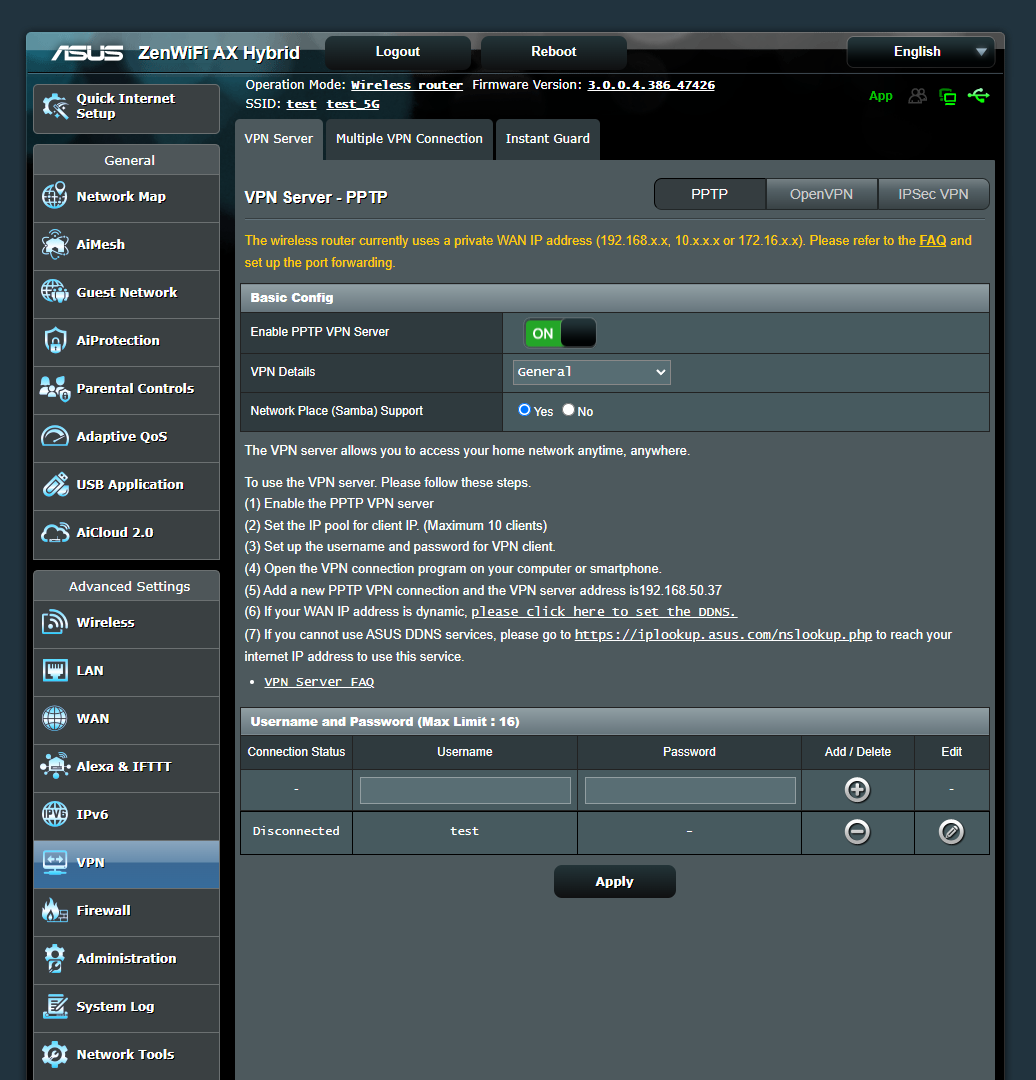Image resolution: width=1036 pixels, height=1080 pixels.
Task: Click the App icon near top right
Action: pos(881,96)
